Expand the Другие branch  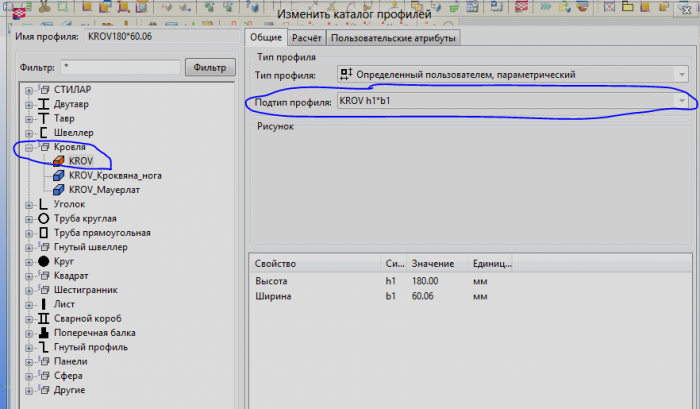click(x=29, y=391)
